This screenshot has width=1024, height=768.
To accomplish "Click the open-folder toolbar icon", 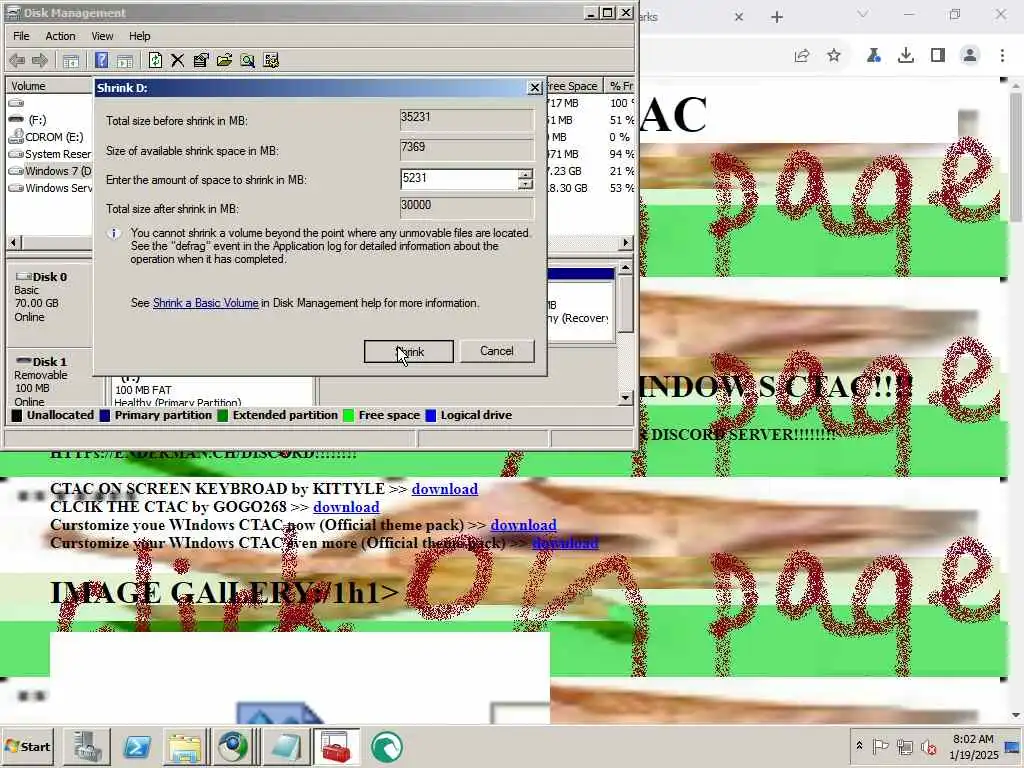I will click(224, 61).
